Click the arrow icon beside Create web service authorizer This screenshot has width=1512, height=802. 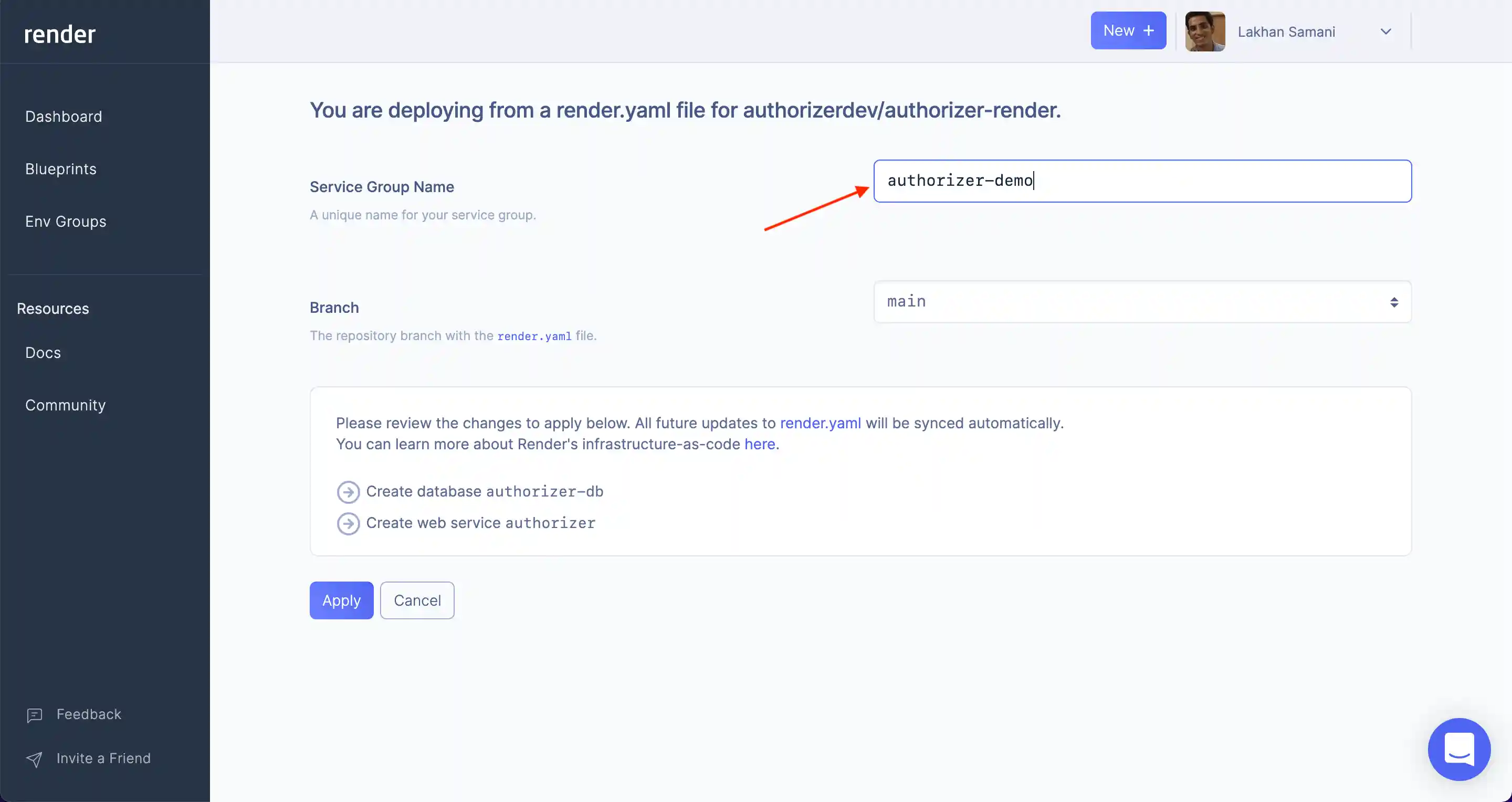pos(348,523)
